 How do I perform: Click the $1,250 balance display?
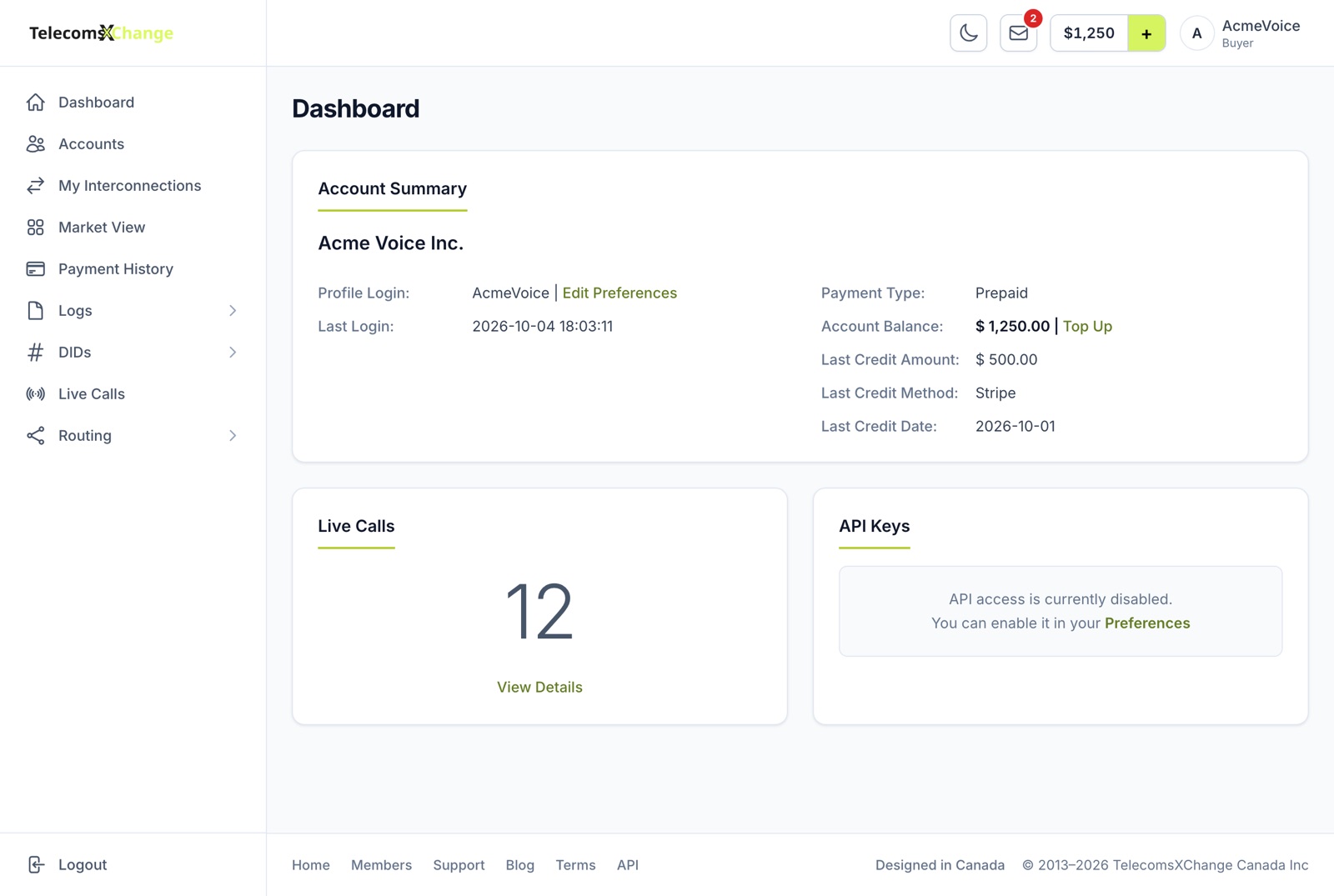point(1089,33)
